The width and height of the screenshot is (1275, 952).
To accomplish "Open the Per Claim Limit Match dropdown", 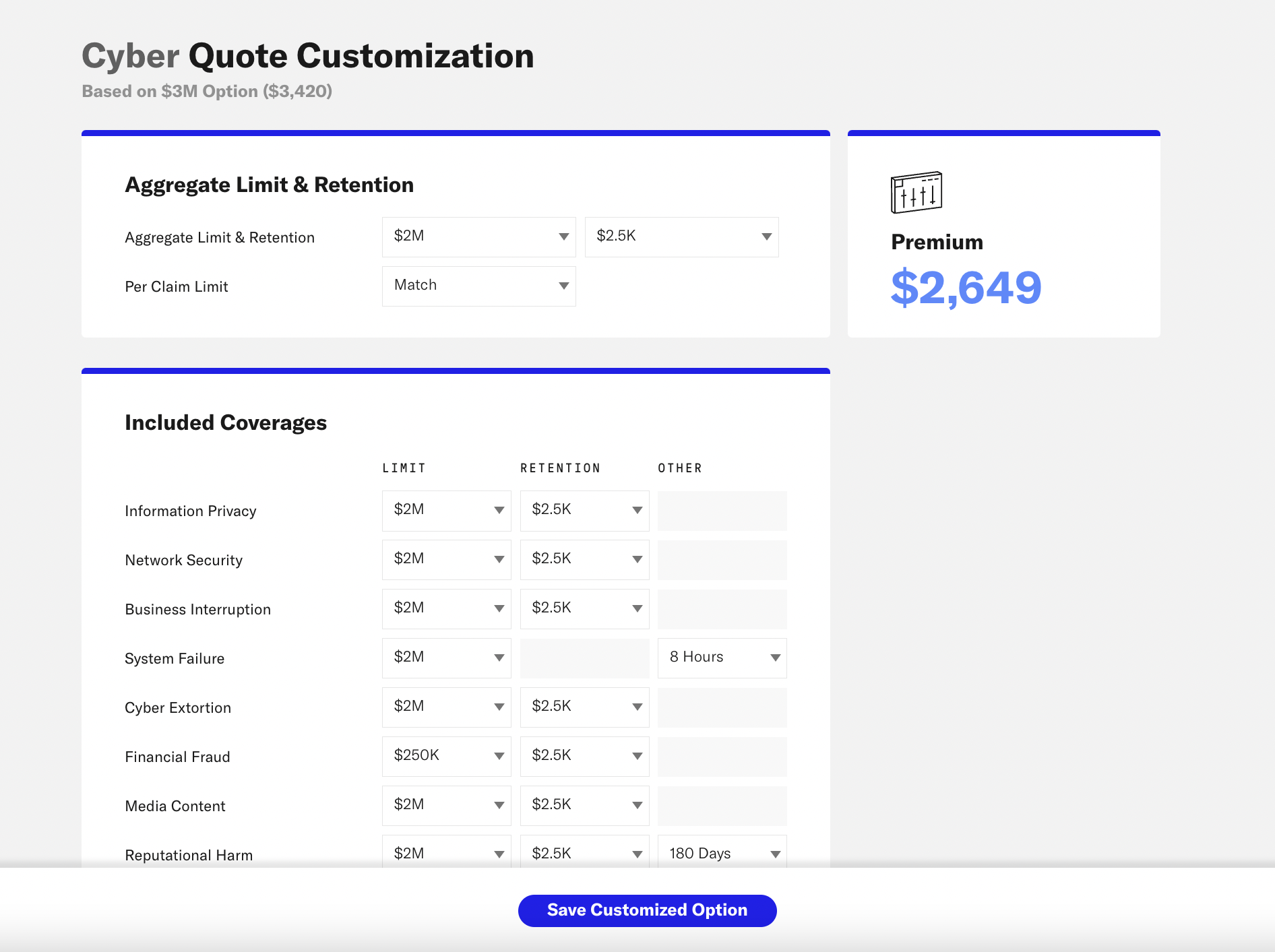I will coord(478,286).
